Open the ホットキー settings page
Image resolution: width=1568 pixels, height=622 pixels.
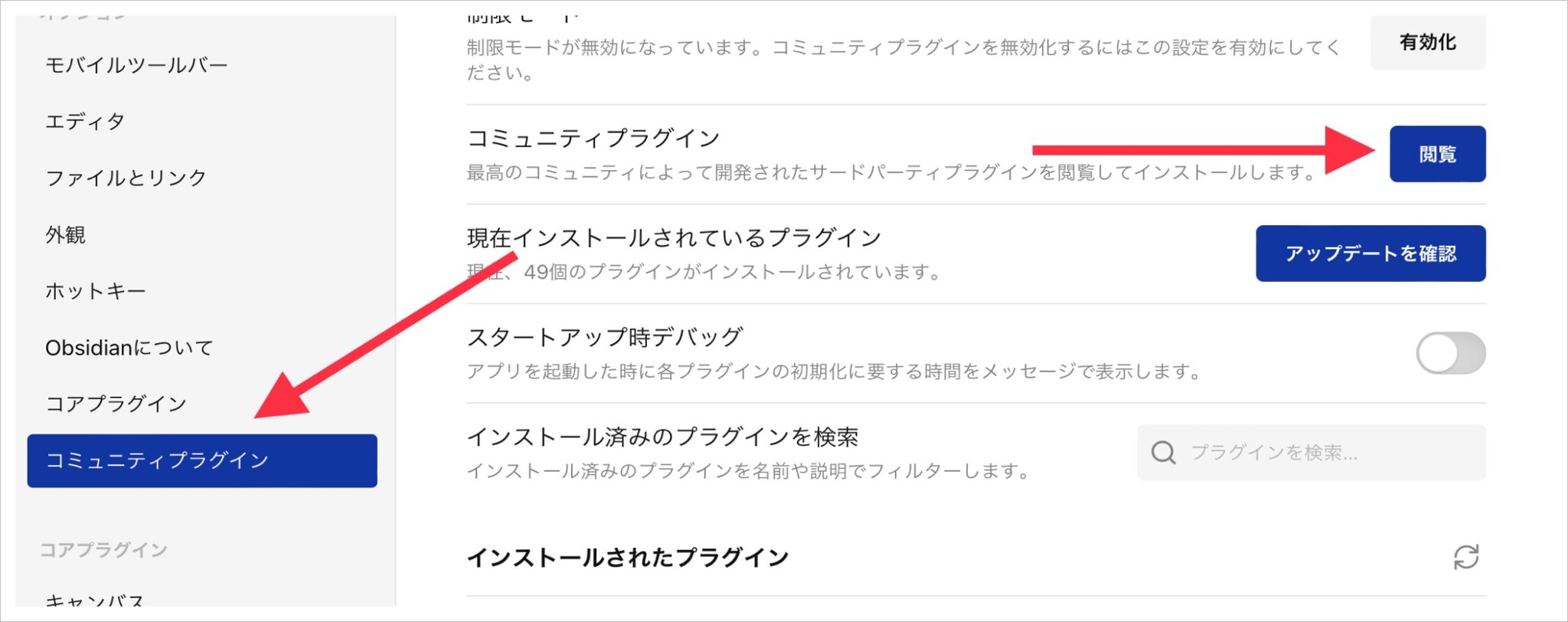(x=95, y=291)
